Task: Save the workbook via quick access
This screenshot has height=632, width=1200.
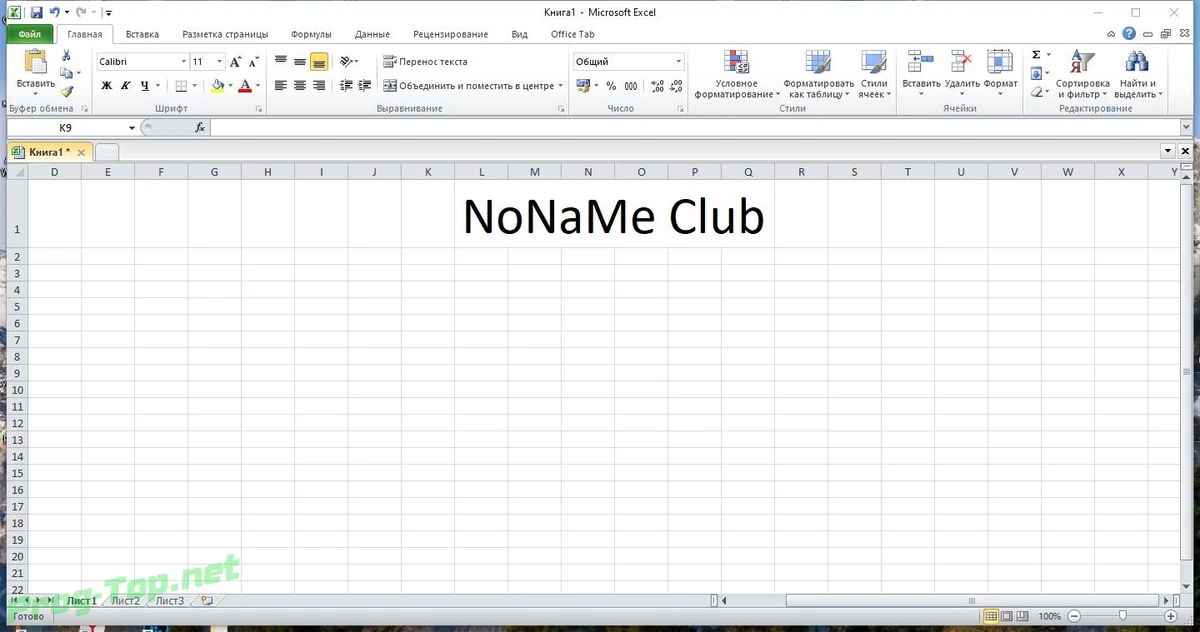Action: pyautogui.click(x=36, y=13)
